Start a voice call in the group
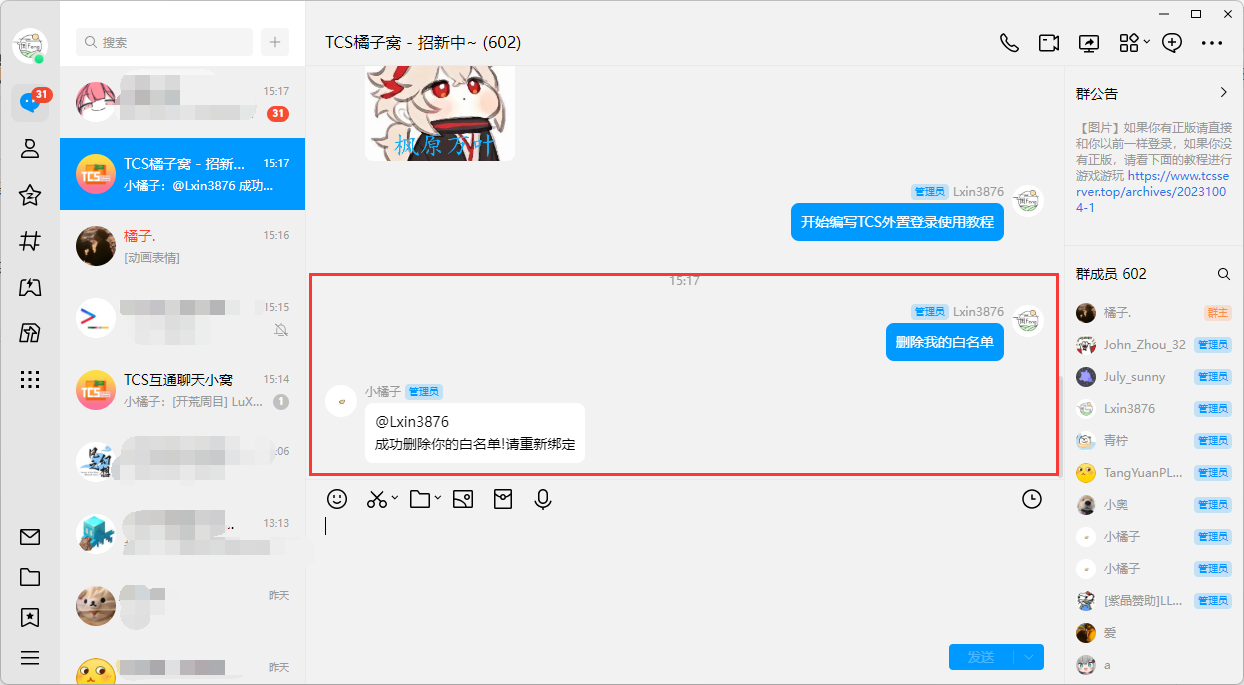Viewport: 1244px width, 685px height. [x=1009, y=43]
